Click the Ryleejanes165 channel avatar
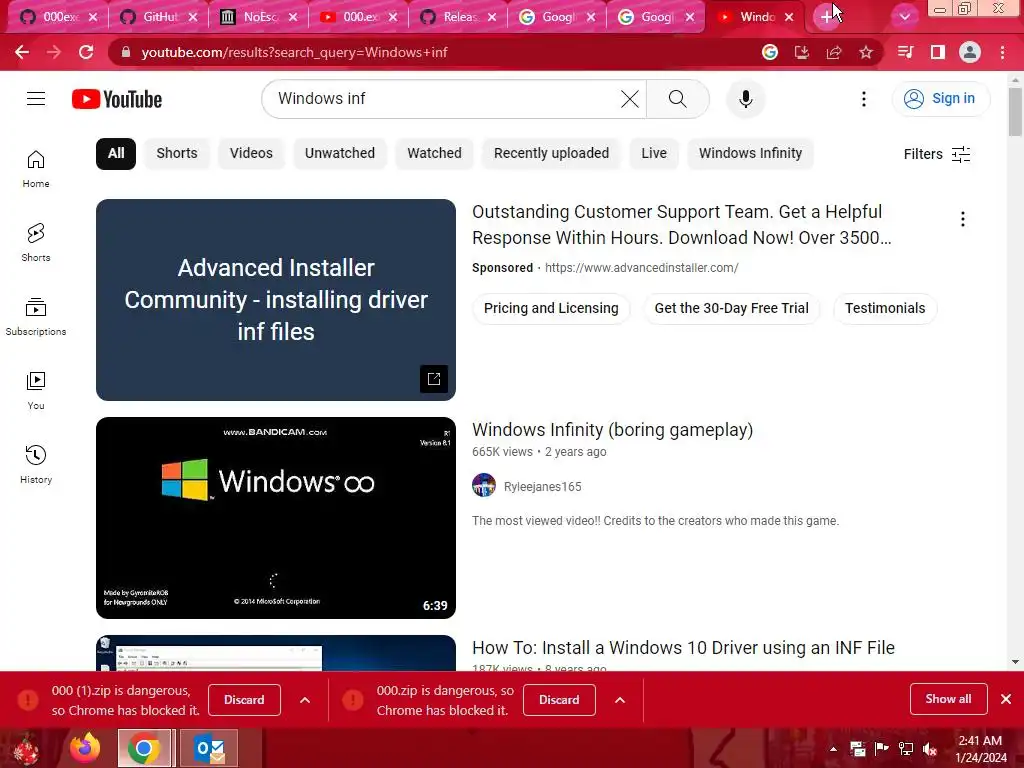1024x768 pixels. coord(484,485)
